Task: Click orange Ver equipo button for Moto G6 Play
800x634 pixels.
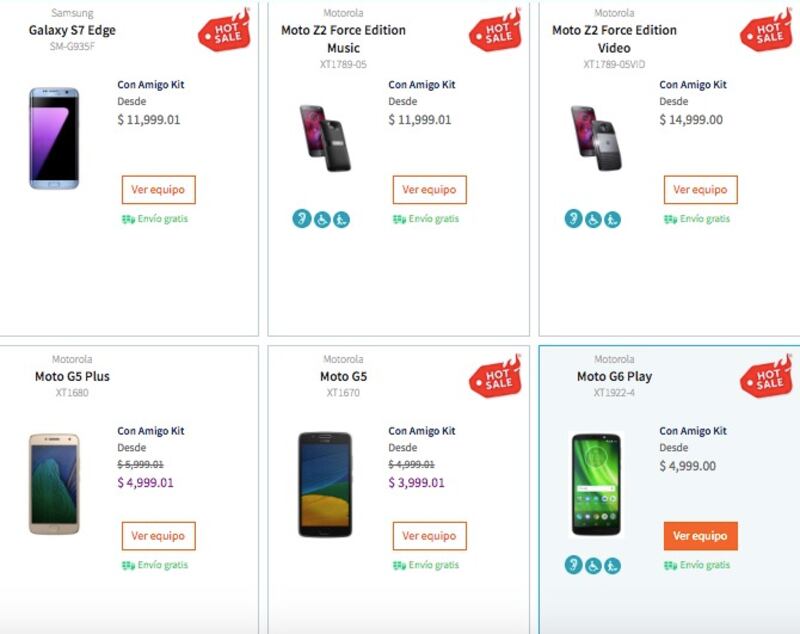Action: coord(700,535)
